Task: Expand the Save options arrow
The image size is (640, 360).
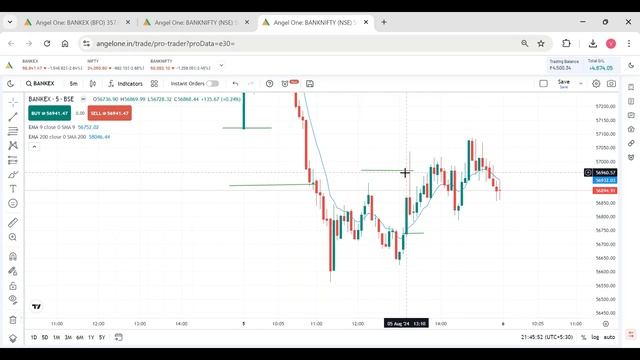Action: click(581, 84)
